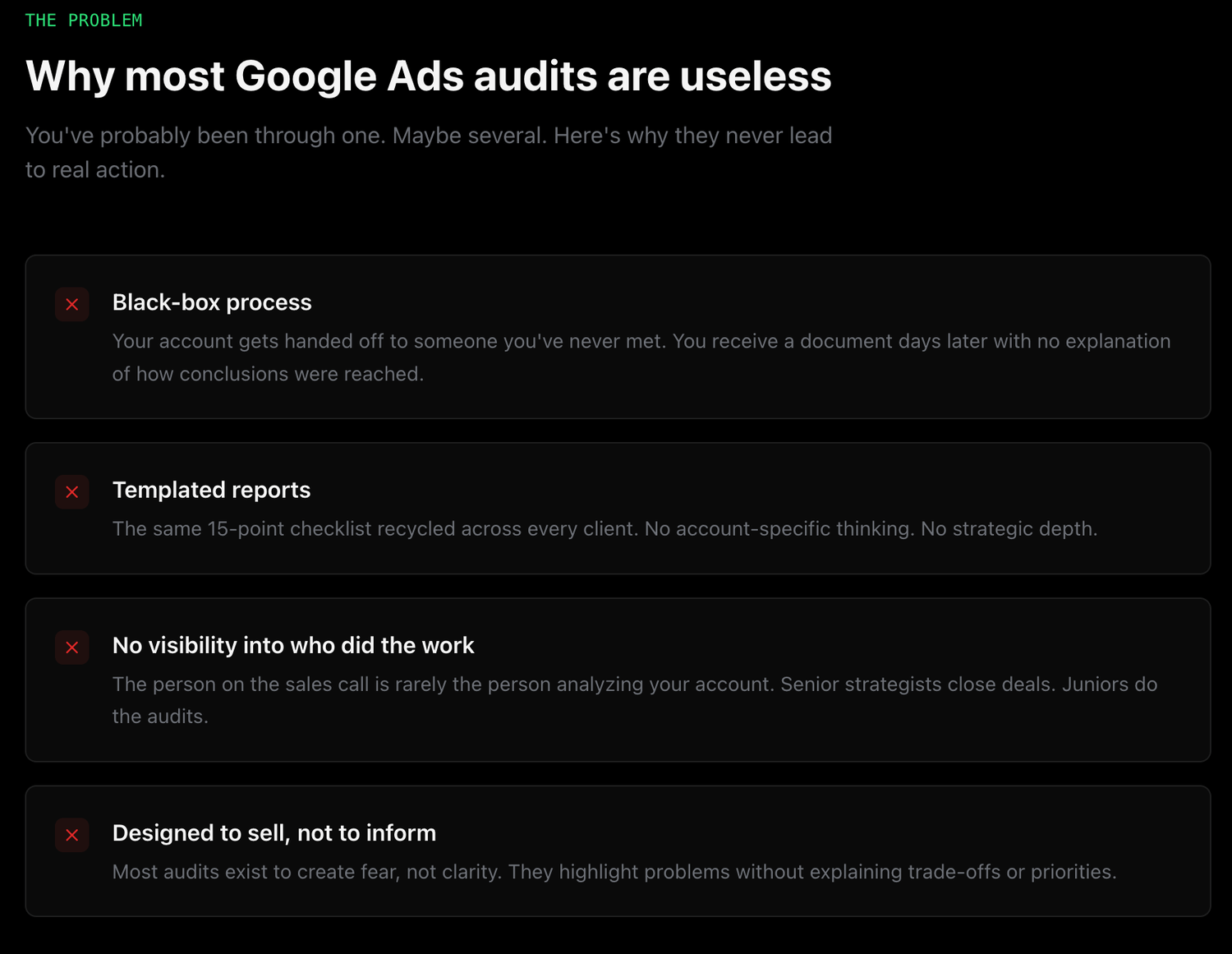Viewport: 1232px width, 954px height.
Task: Click "No visibility into who did the work" heading
Action: pyautogui.click(x=293, y=645)
